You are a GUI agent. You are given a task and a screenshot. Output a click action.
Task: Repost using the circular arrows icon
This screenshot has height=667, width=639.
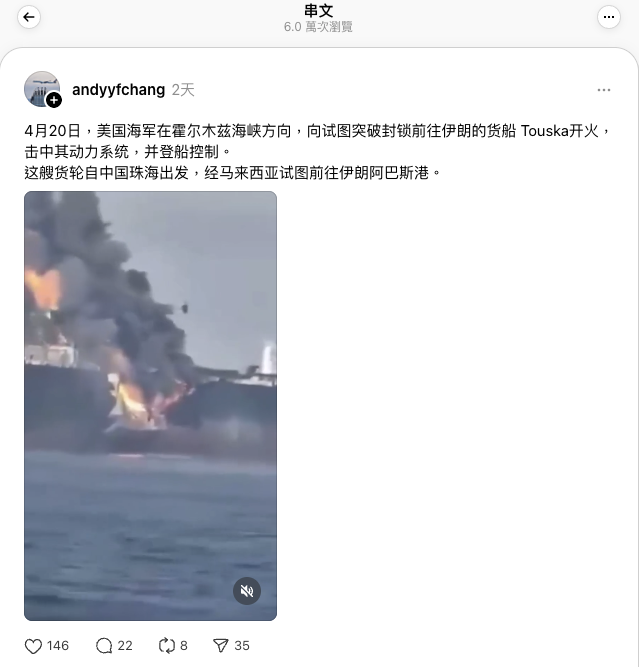tap(167, 646)
